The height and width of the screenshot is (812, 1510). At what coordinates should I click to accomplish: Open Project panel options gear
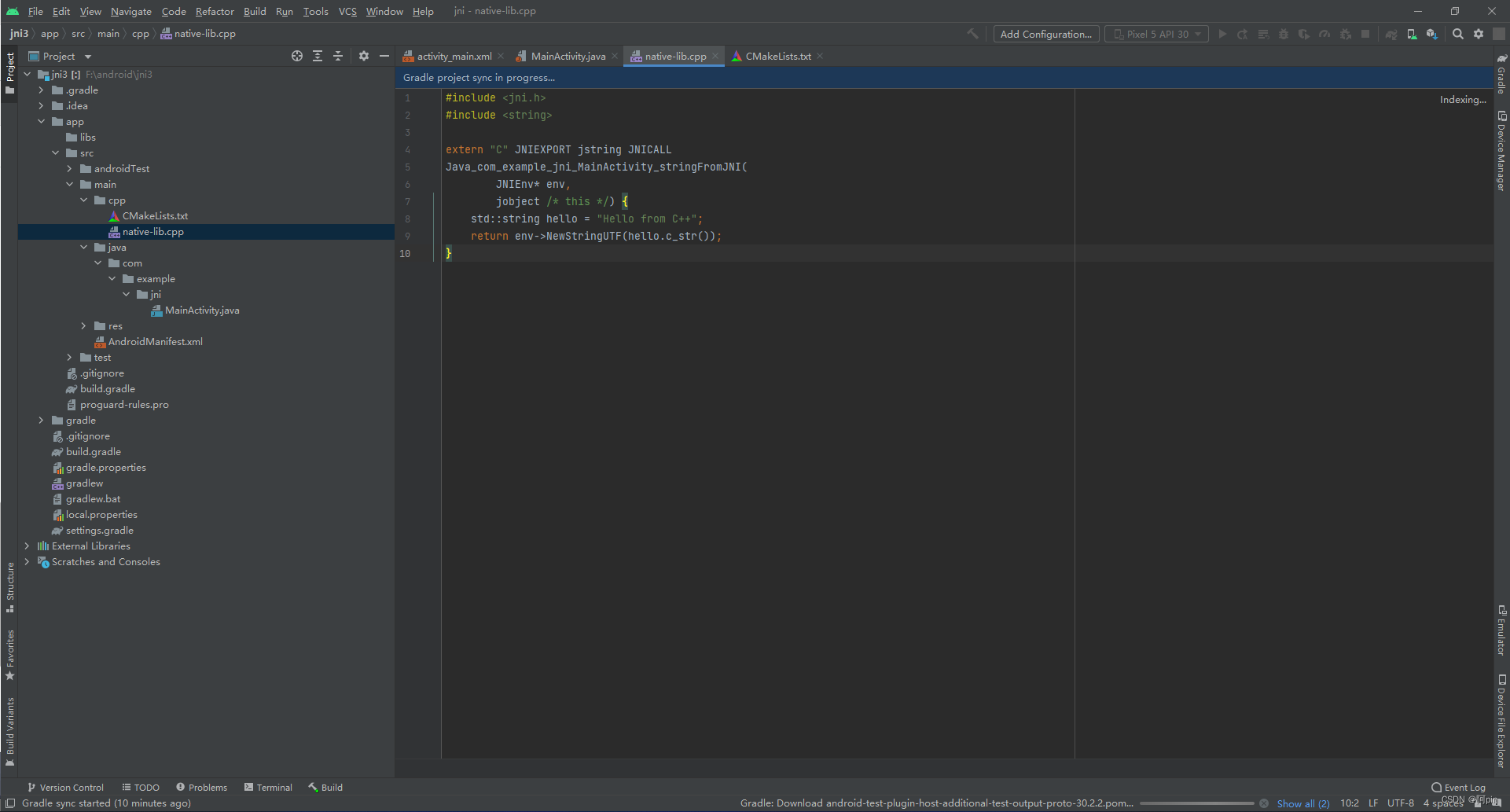(x=364, y=56)
